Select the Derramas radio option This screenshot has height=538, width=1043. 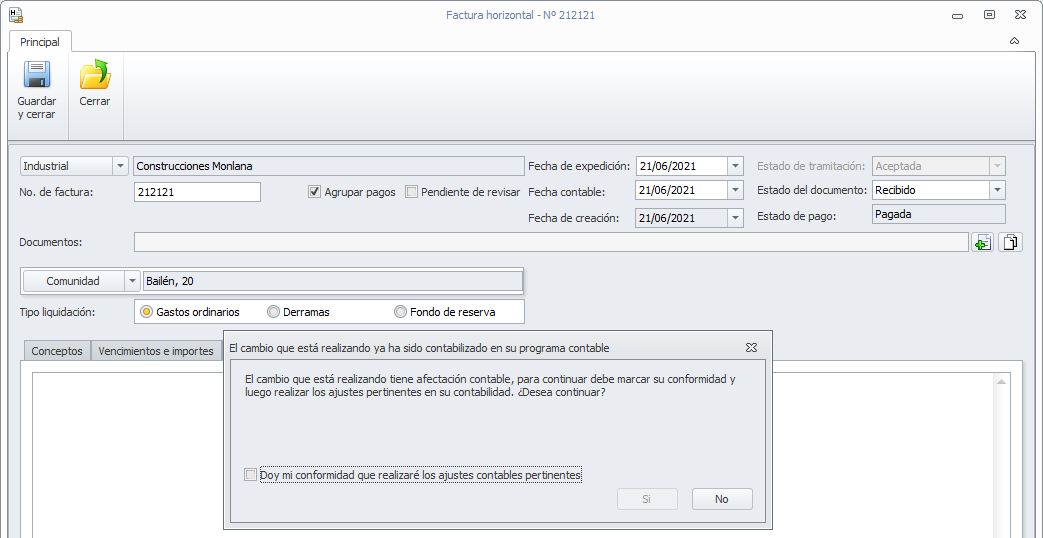pos(274,312)
